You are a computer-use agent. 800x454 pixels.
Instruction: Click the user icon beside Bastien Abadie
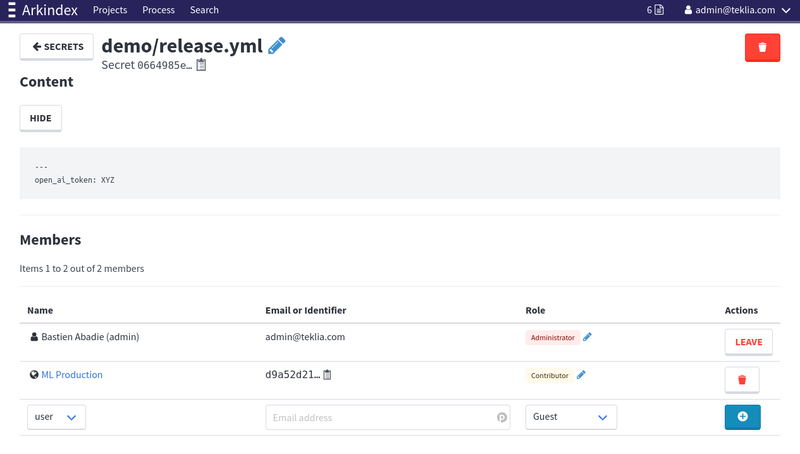tap(34, 337)
